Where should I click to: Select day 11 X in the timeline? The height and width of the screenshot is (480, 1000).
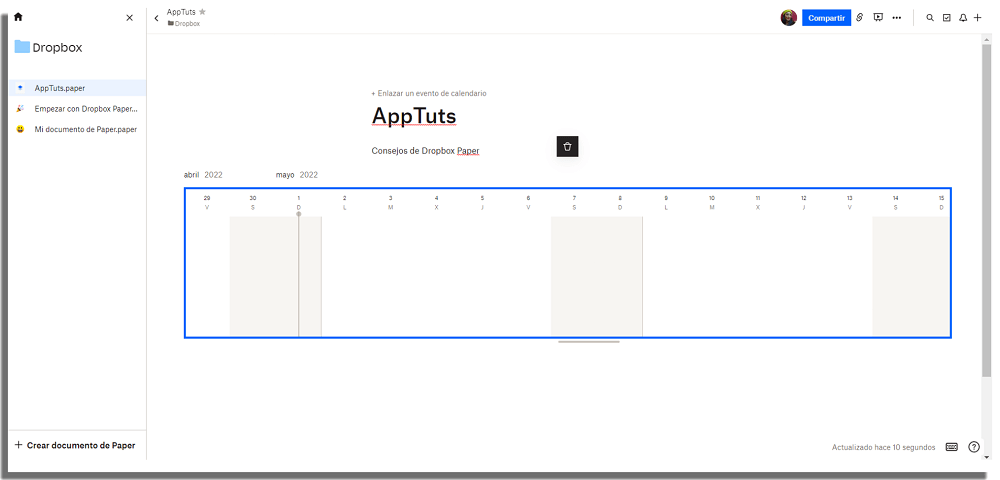click(x=758, y=203)
